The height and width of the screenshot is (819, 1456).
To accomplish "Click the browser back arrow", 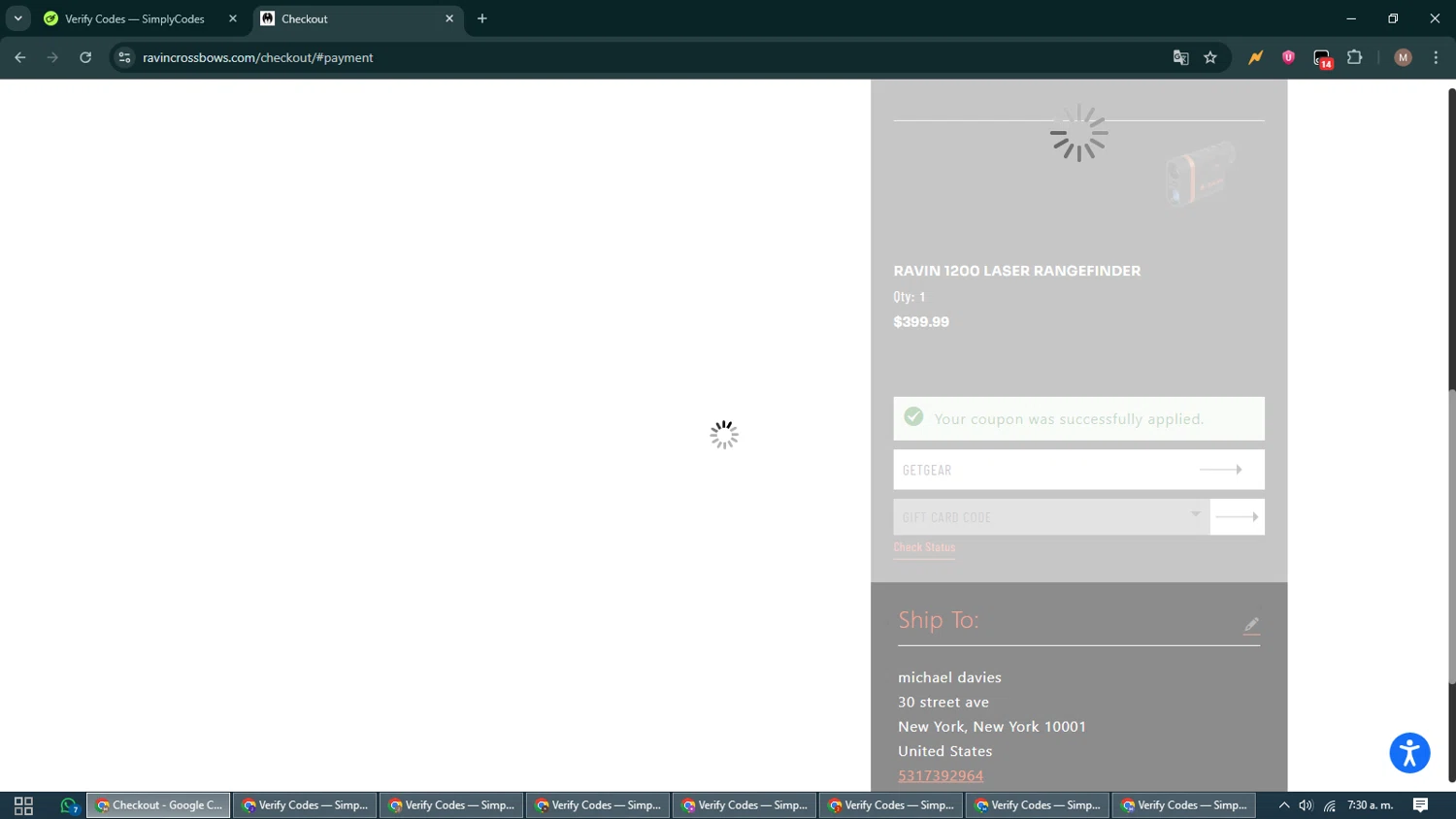I will 19,57.
